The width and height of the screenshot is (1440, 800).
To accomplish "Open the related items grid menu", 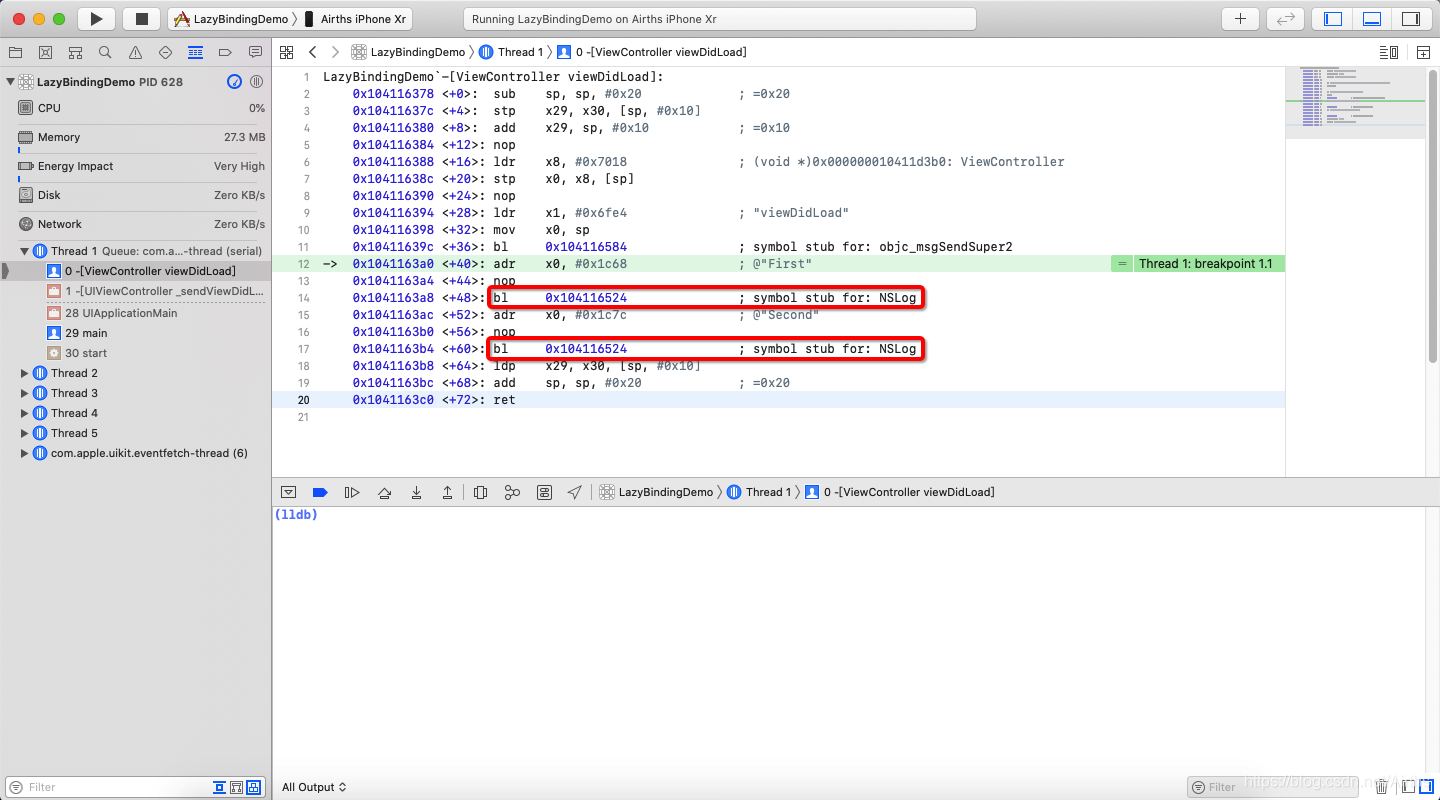I will click(x=287, y=52).
